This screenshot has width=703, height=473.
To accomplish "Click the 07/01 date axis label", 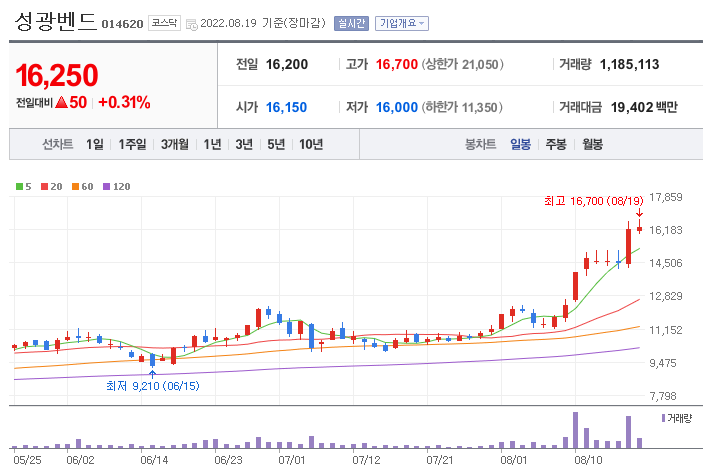I will pyautogui.click(x=292, y=460).
